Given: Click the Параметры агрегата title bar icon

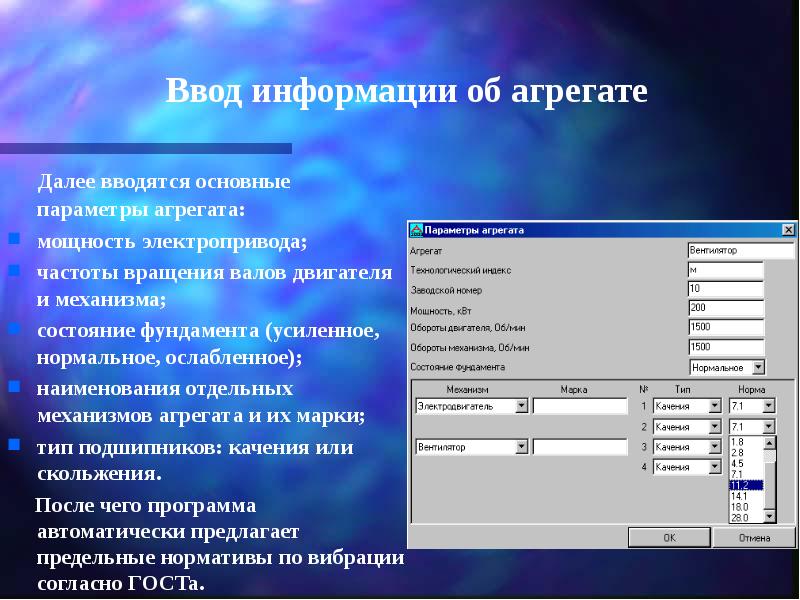Looking at the screenshot, I should point(417,230).
